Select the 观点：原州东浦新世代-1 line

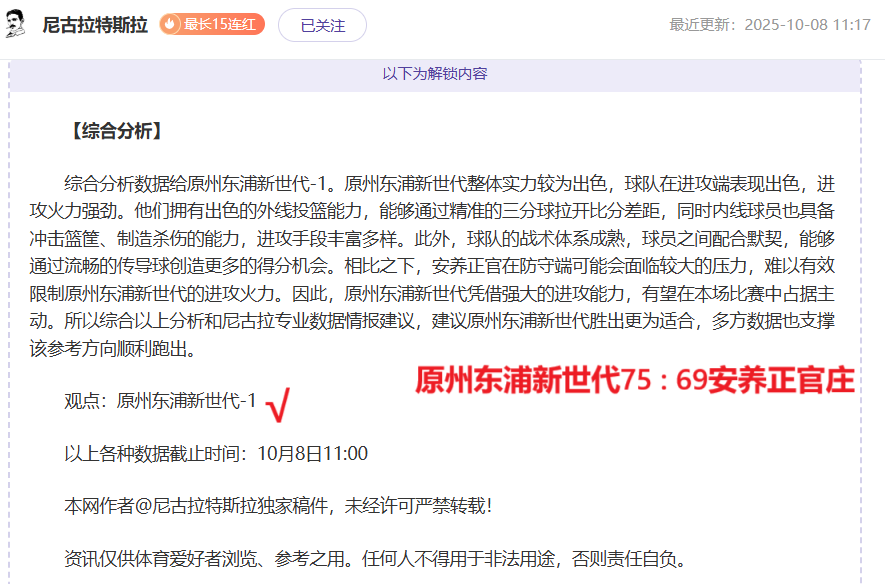click(160, 401)
